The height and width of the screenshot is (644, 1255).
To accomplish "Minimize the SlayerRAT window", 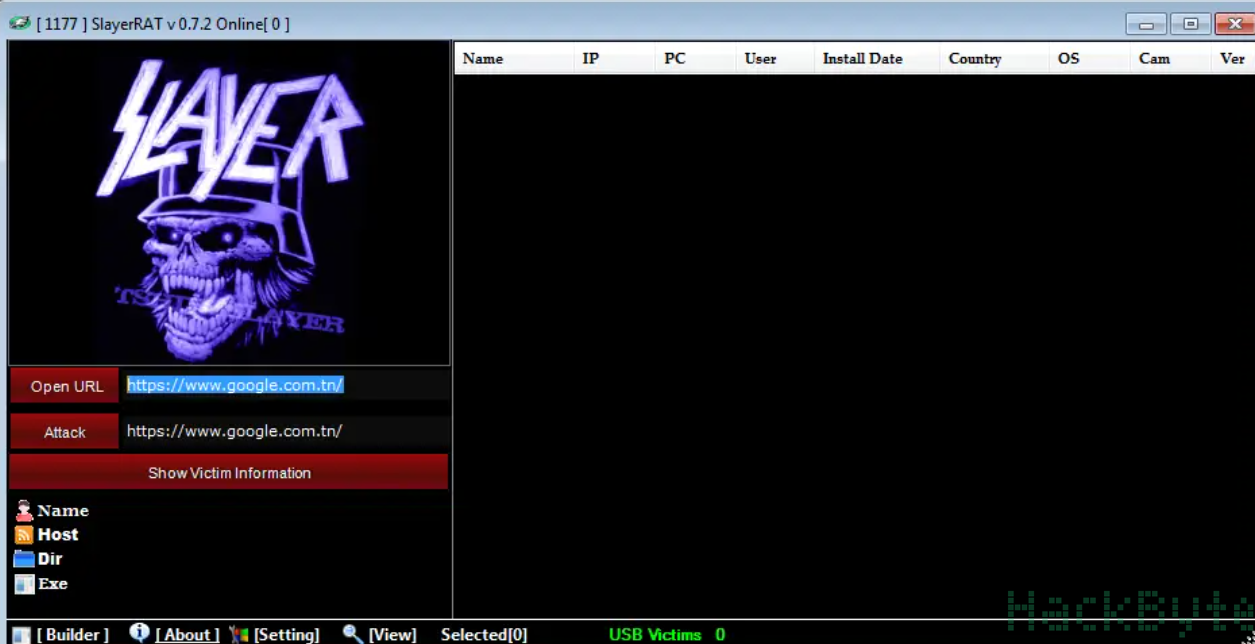I will 1146,24.
